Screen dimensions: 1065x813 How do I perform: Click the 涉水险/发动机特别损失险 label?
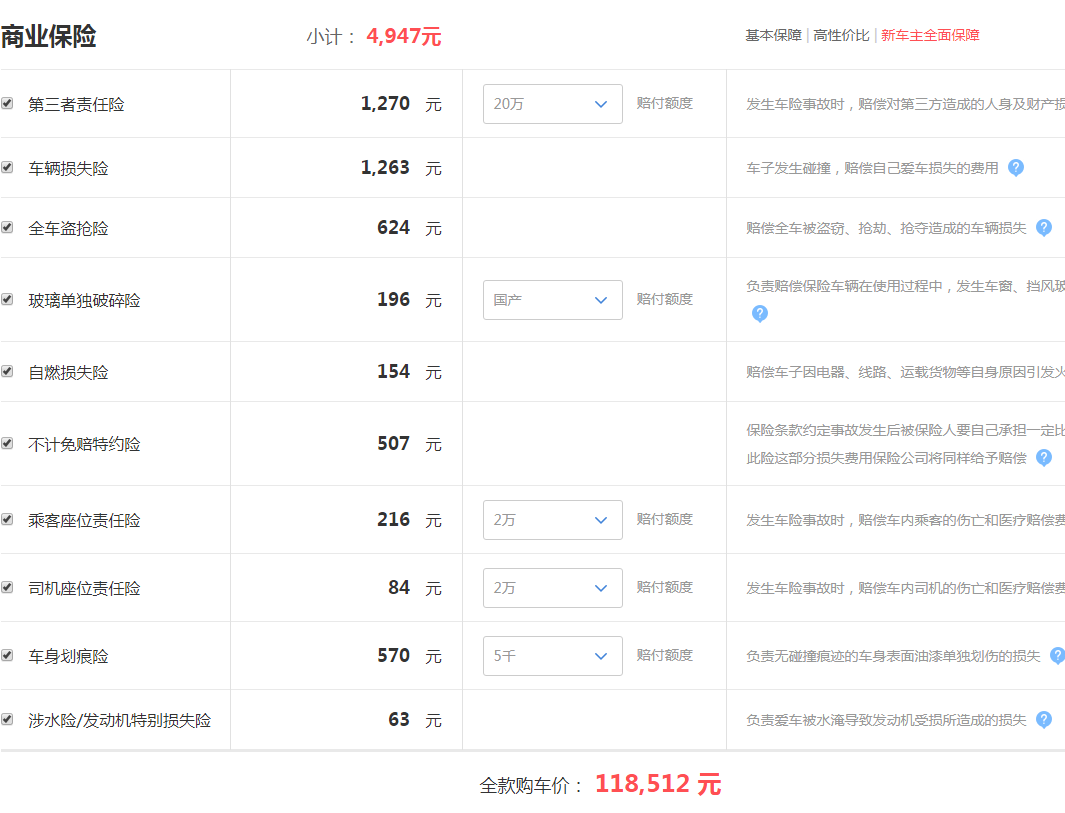120,720
